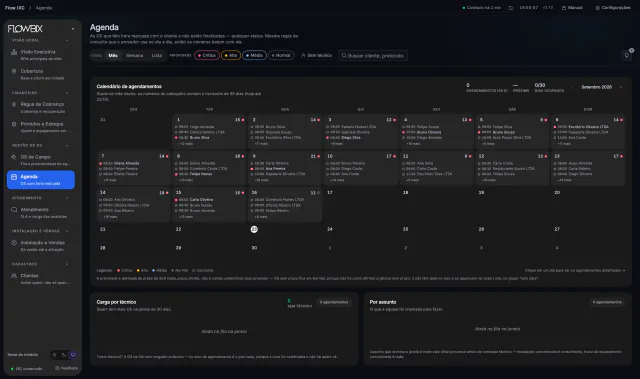640x379 pixels.
Task: Open Régua de Cobrança menu item
Action: (x=41, y=107)
